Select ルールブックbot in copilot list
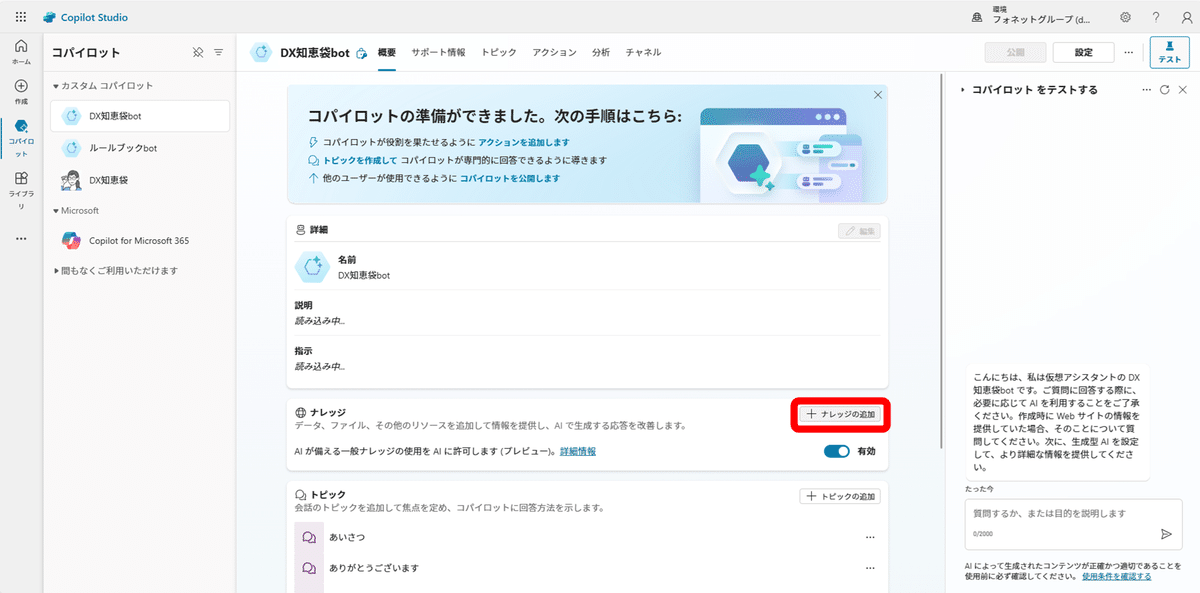Image resolution: width=1200 pixels, height=593 pixels. 140,148
